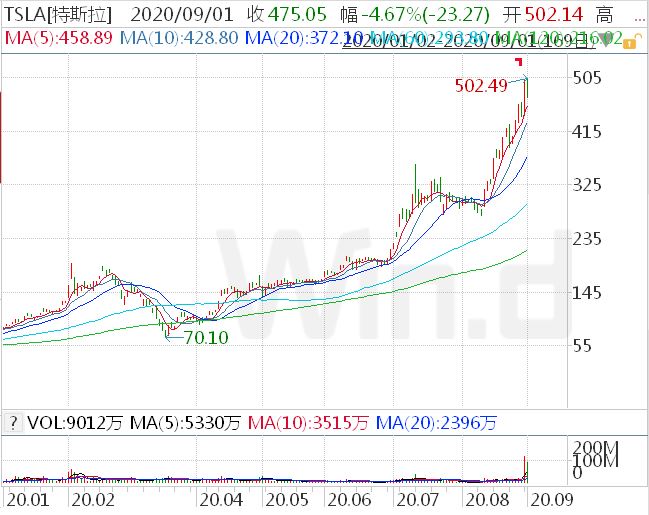Click the MA(20):372.10 price indicator label
Viewport: 649px width, 515px height.
click(x=304, y=38)
